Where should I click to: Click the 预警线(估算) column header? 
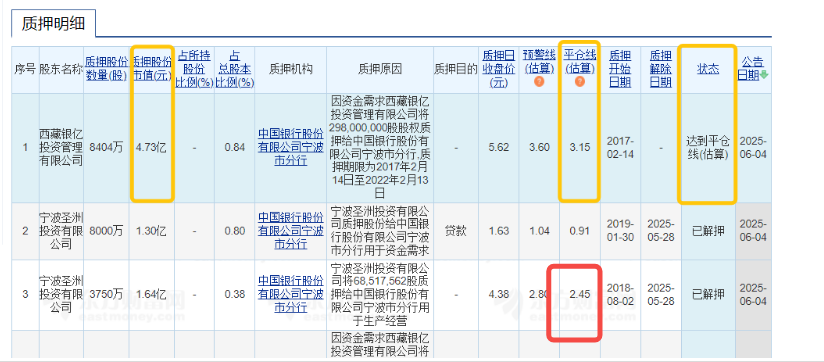coord(539,61)
